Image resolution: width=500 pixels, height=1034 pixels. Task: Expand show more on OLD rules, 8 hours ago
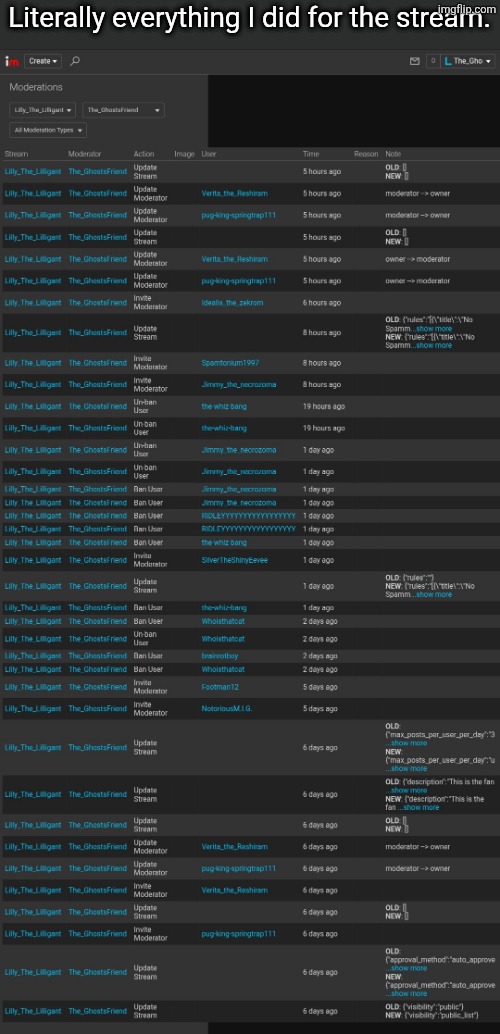pos(433,328)
